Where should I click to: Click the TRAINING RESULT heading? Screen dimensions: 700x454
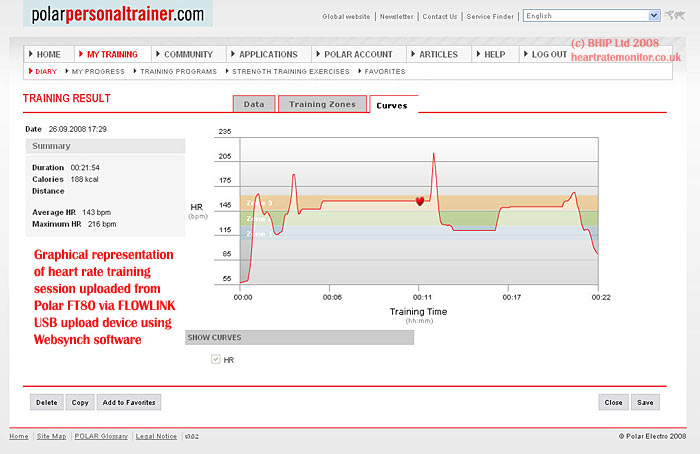67,98
